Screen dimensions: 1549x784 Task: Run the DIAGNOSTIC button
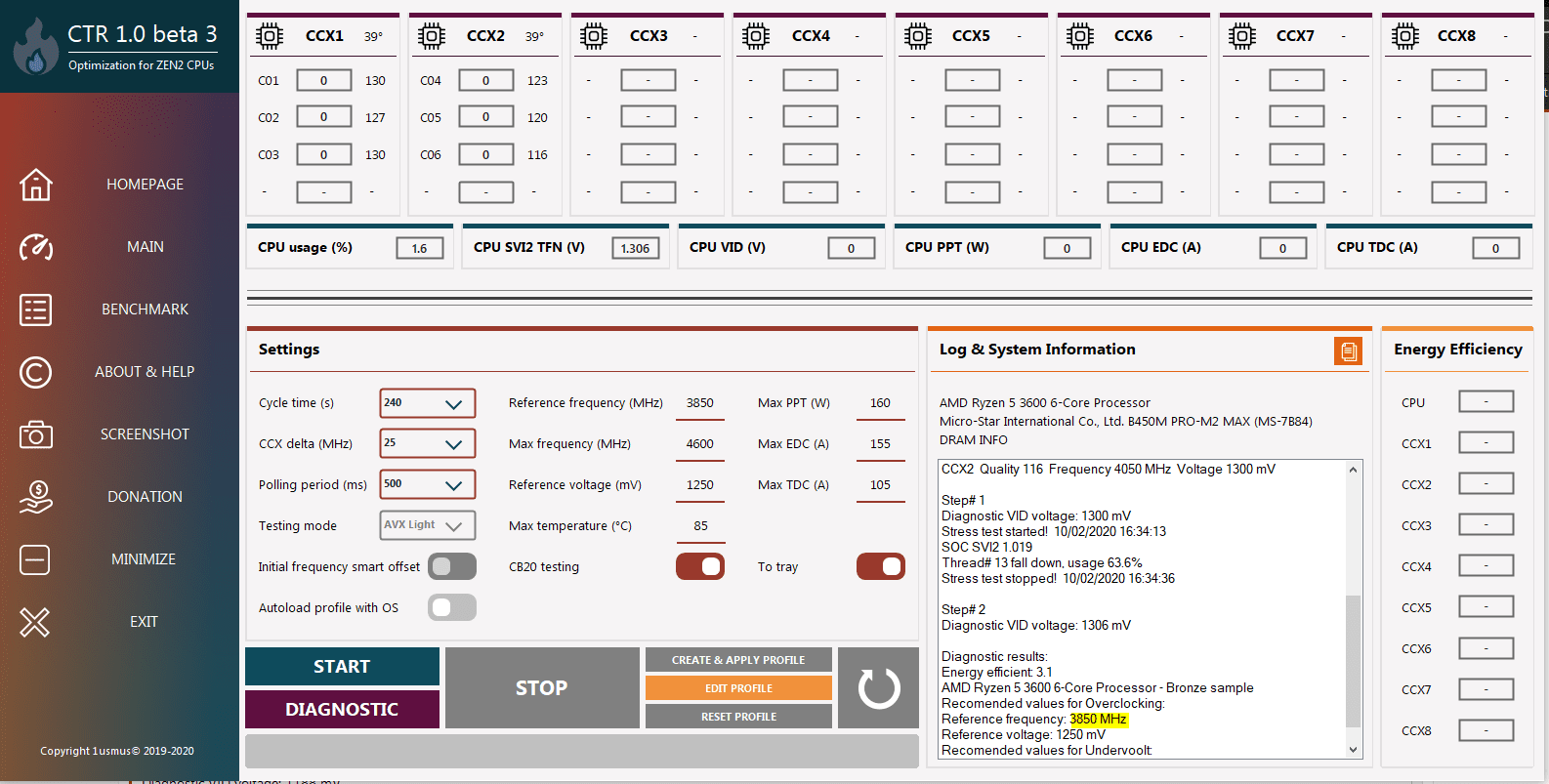coord(342,710)
